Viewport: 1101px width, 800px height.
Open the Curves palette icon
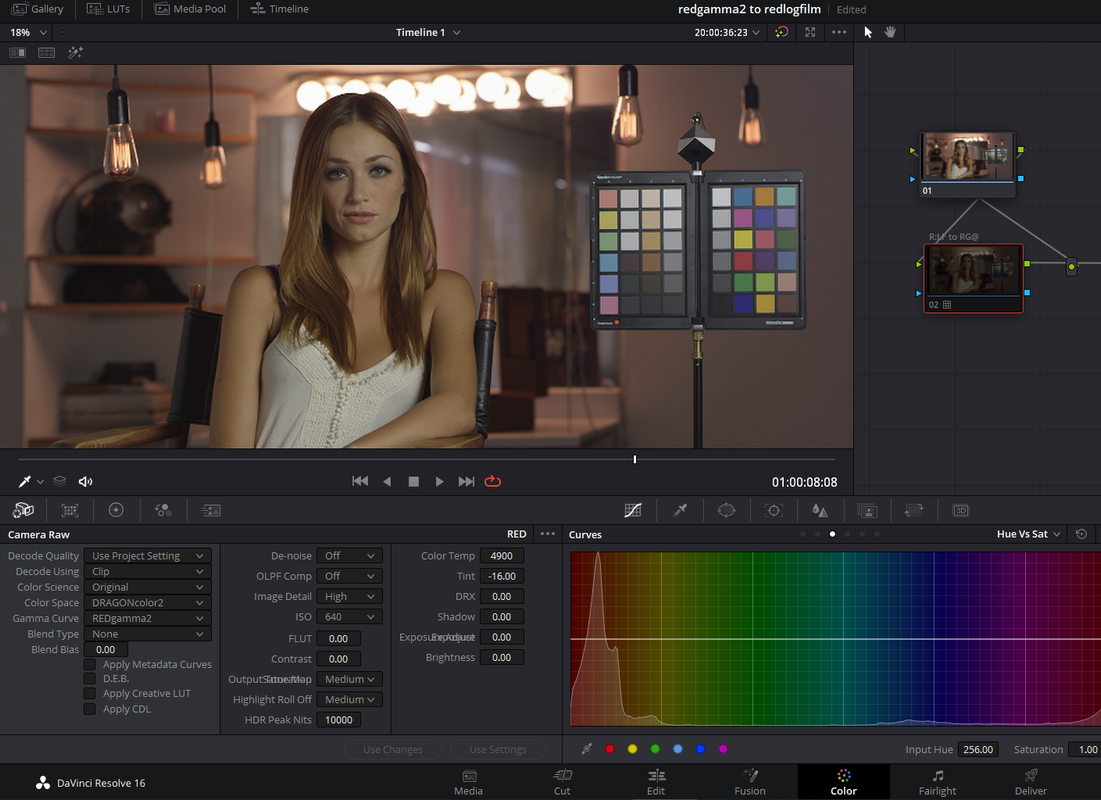(x=633, y=511)
